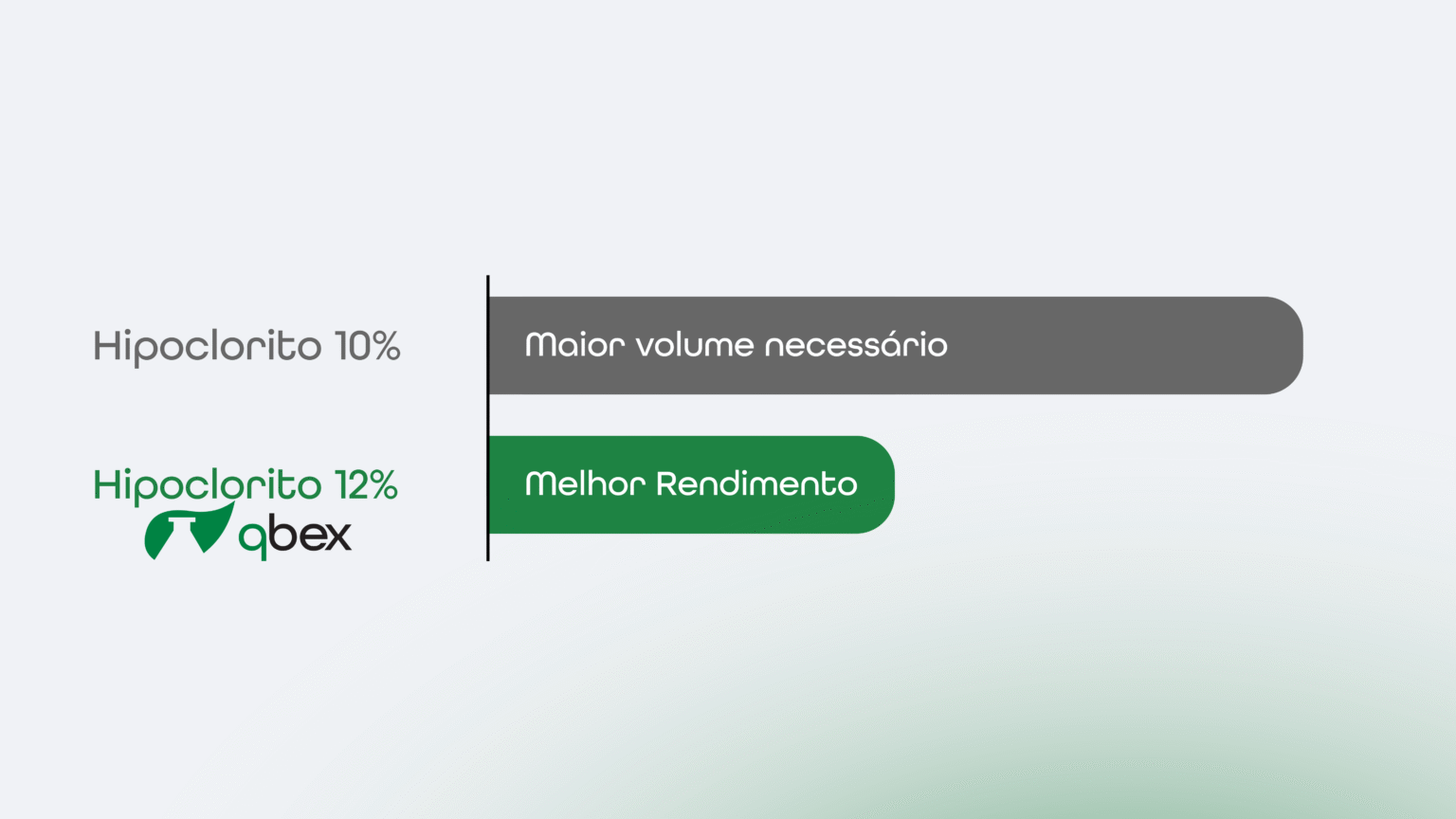Click the green 'Hipoclorito 12%' label
Viewport: 1456px width, 819px height.
[x=246, y=485]
